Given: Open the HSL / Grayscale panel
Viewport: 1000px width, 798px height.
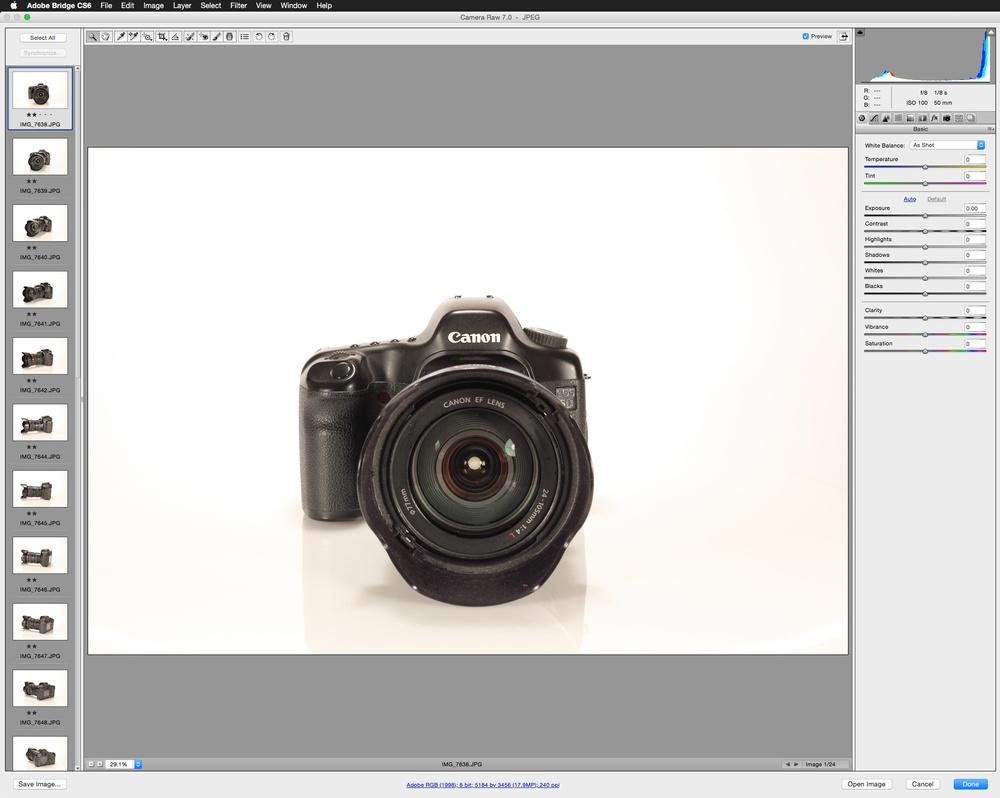Looking at the screenshot, I should click(897, 118).
